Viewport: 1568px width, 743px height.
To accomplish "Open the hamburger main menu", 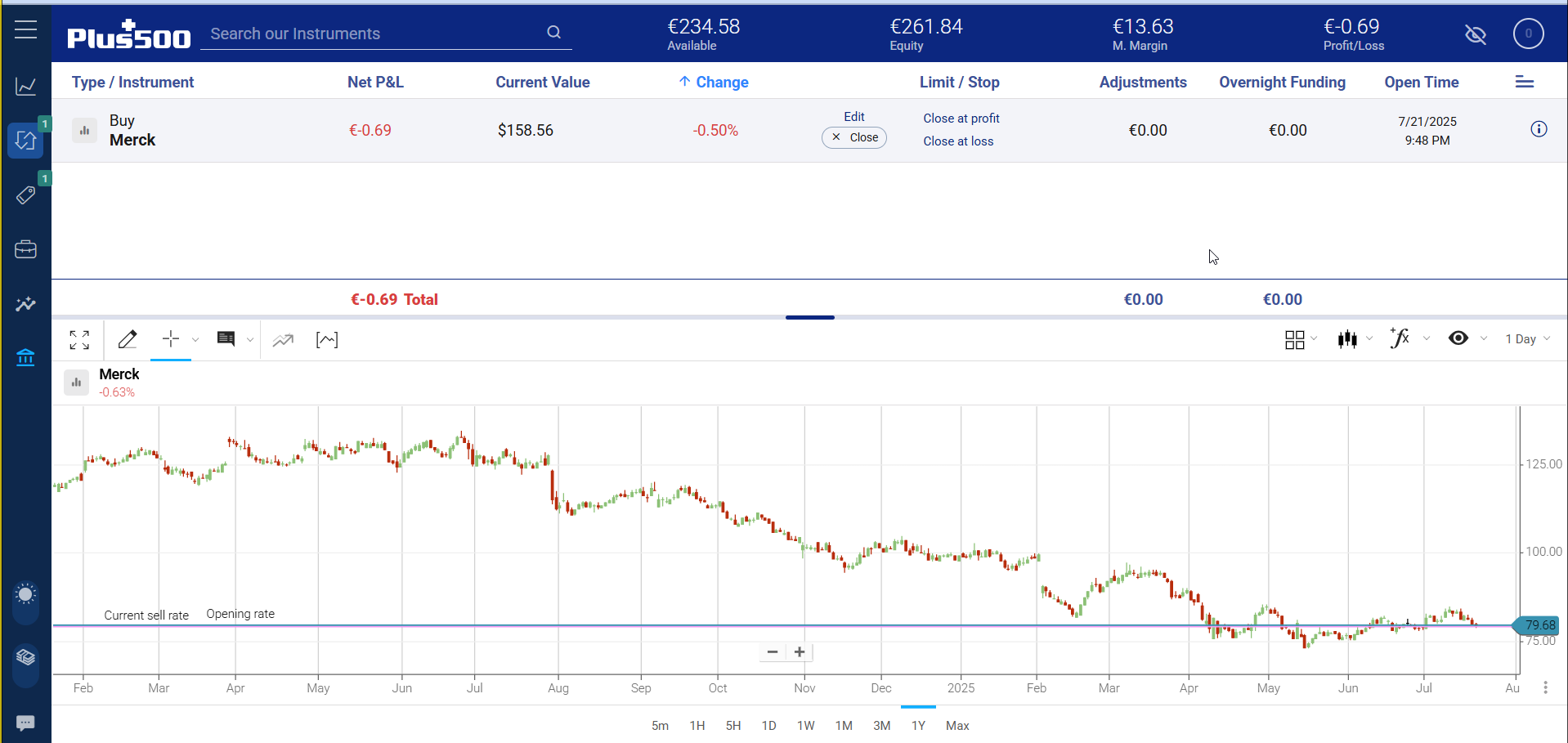I will pyautogui.click(x=25, y=30).
